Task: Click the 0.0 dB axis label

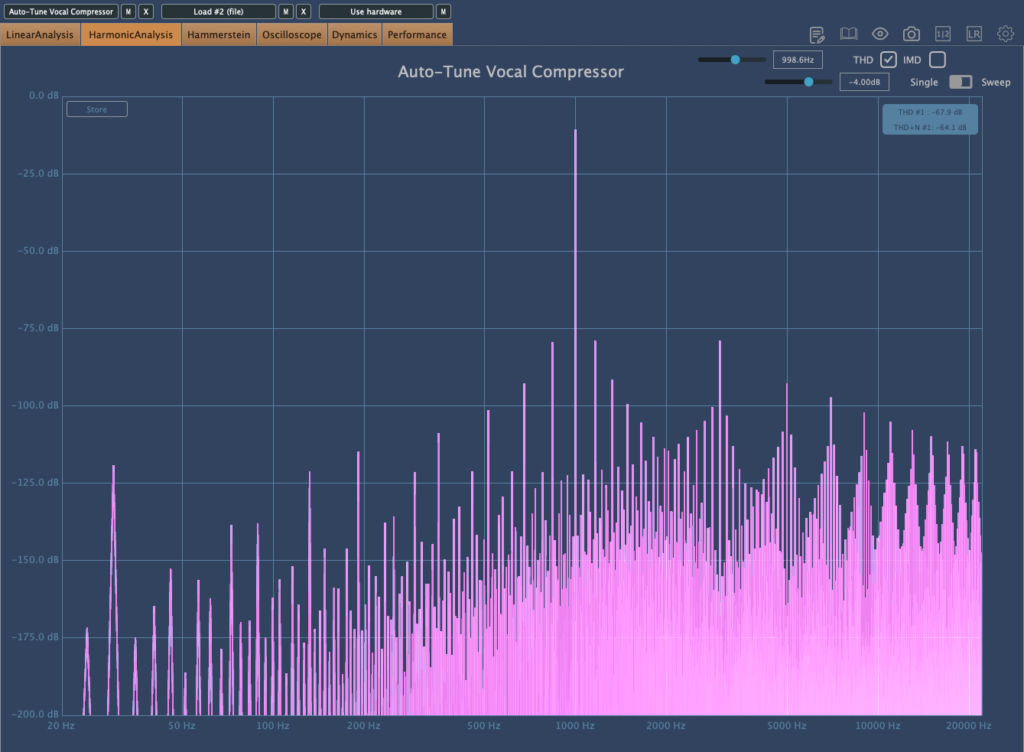Action: (x=44, y=95)
